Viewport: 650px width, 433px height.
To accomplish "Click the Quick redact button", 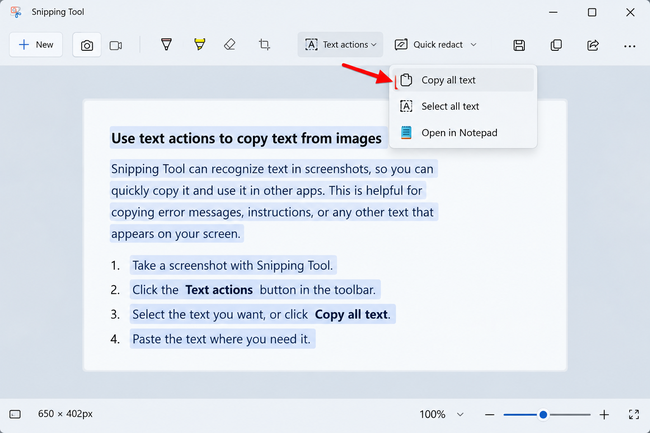I will tap(429, 44).
